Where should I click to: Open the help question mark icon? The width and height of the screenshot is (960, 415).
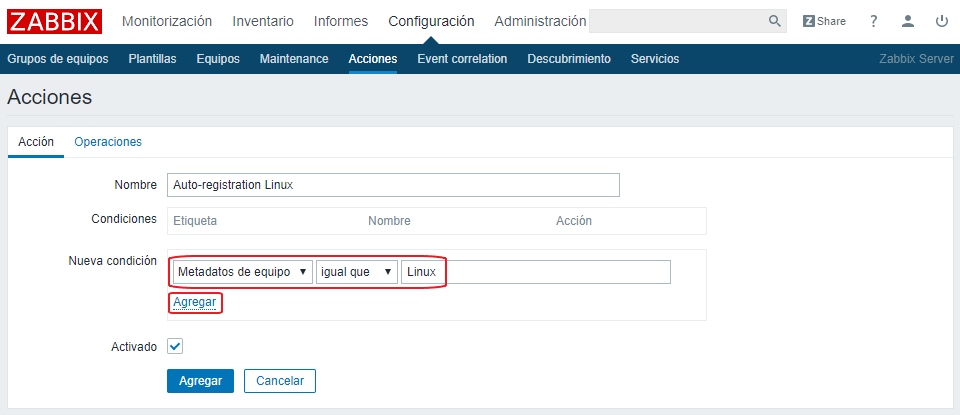(x=874, y=21)
